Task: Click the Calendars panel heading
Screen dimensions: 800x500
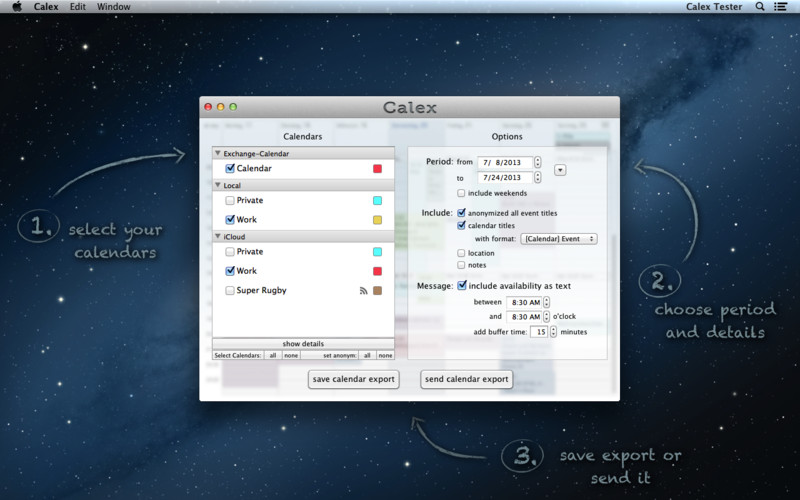Action: (x=303, y=136)
